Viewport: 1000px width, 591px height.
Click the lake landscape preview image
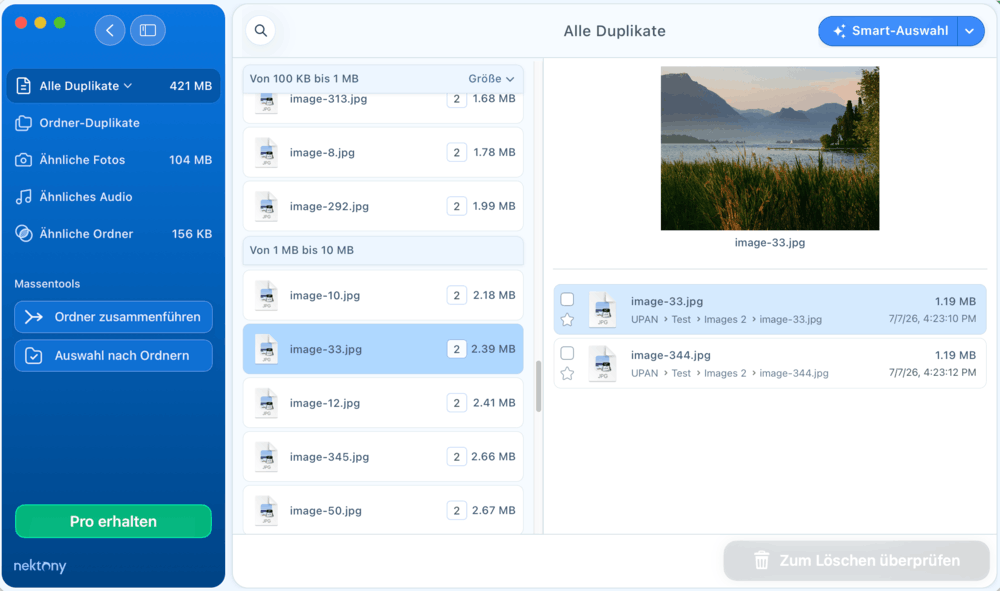770,149
